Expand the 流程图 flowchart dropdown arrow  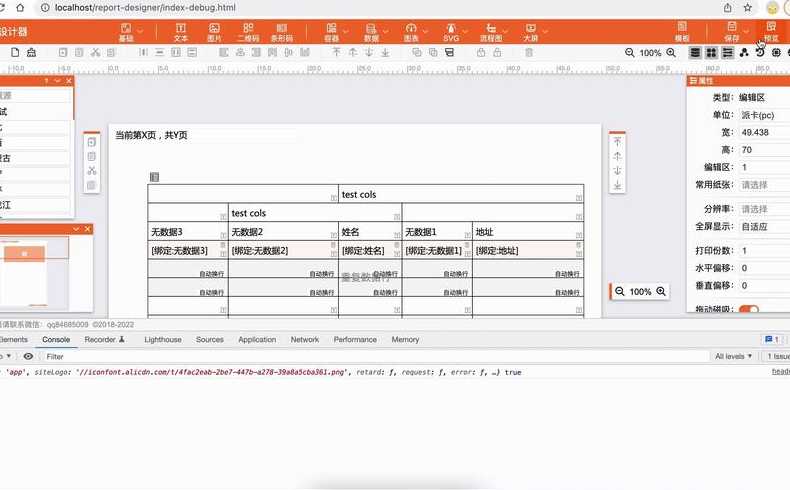point(505,31)
